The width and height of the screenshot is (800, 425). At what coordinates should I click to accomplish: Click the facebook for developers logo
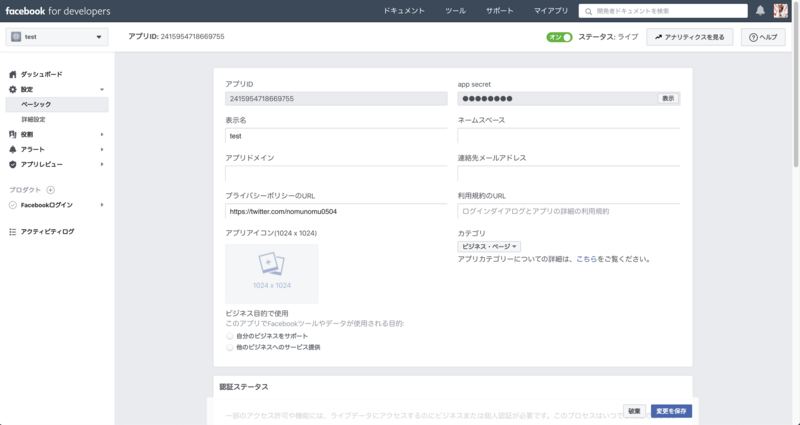pos(58,11)
